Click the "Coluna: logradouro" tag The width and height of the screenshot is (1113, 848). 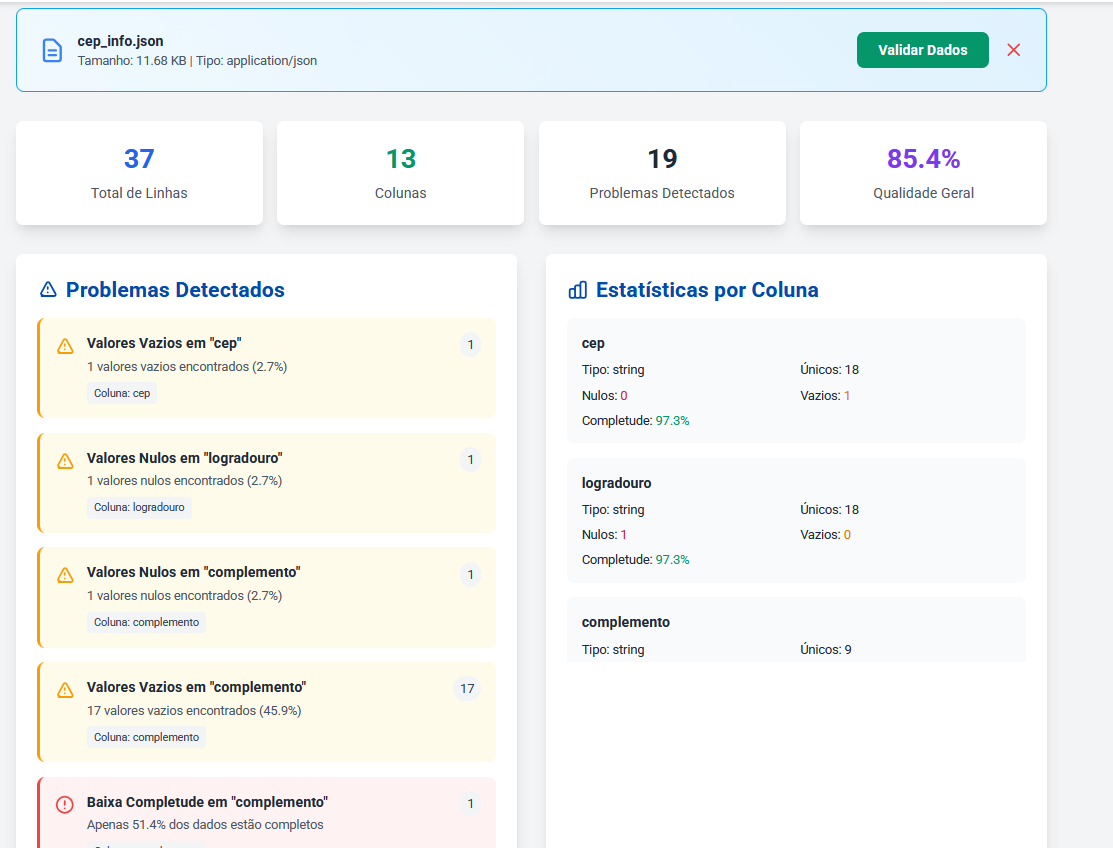pyautogui.click(x=139, y=507)
